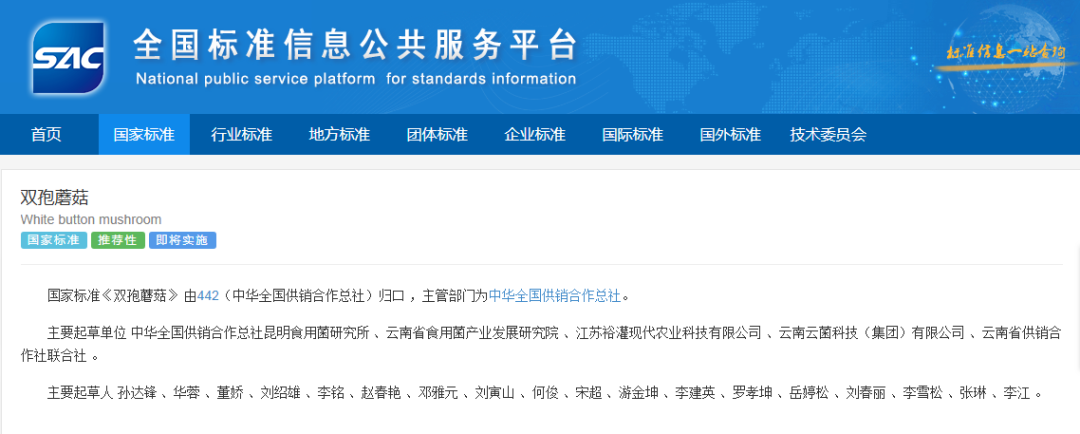Viewport: 1080px width, 434px height.
Task: Open the 首页 home tab
Action: click(46, 134)
